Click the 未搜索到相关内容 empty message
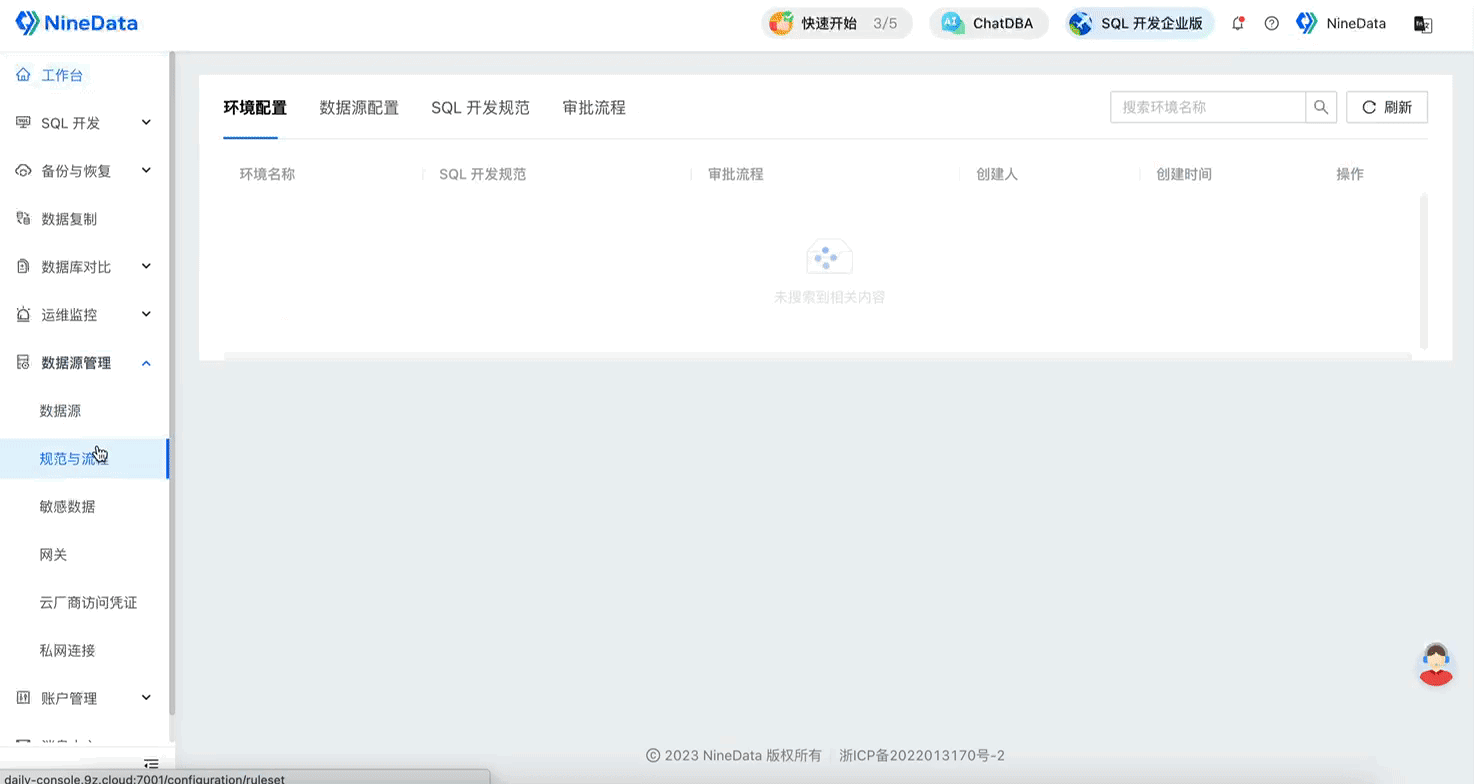1474x784 pixels. [830, 297]
